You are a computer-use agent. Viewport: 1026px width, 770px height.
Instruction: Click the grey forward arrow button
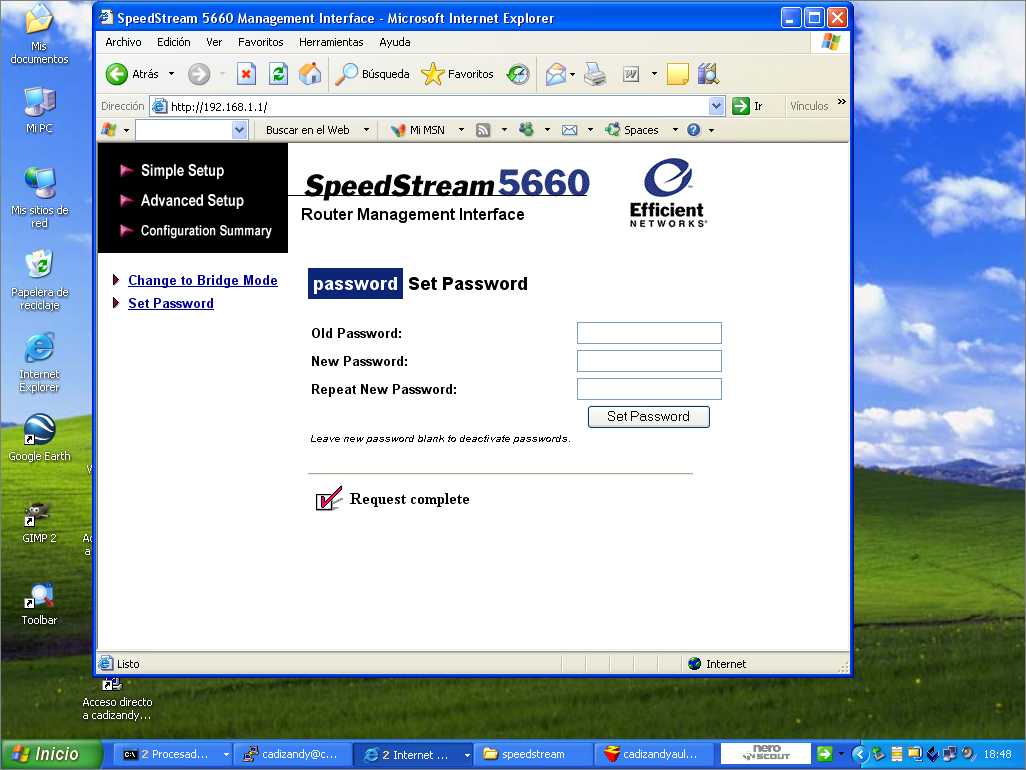199,74
